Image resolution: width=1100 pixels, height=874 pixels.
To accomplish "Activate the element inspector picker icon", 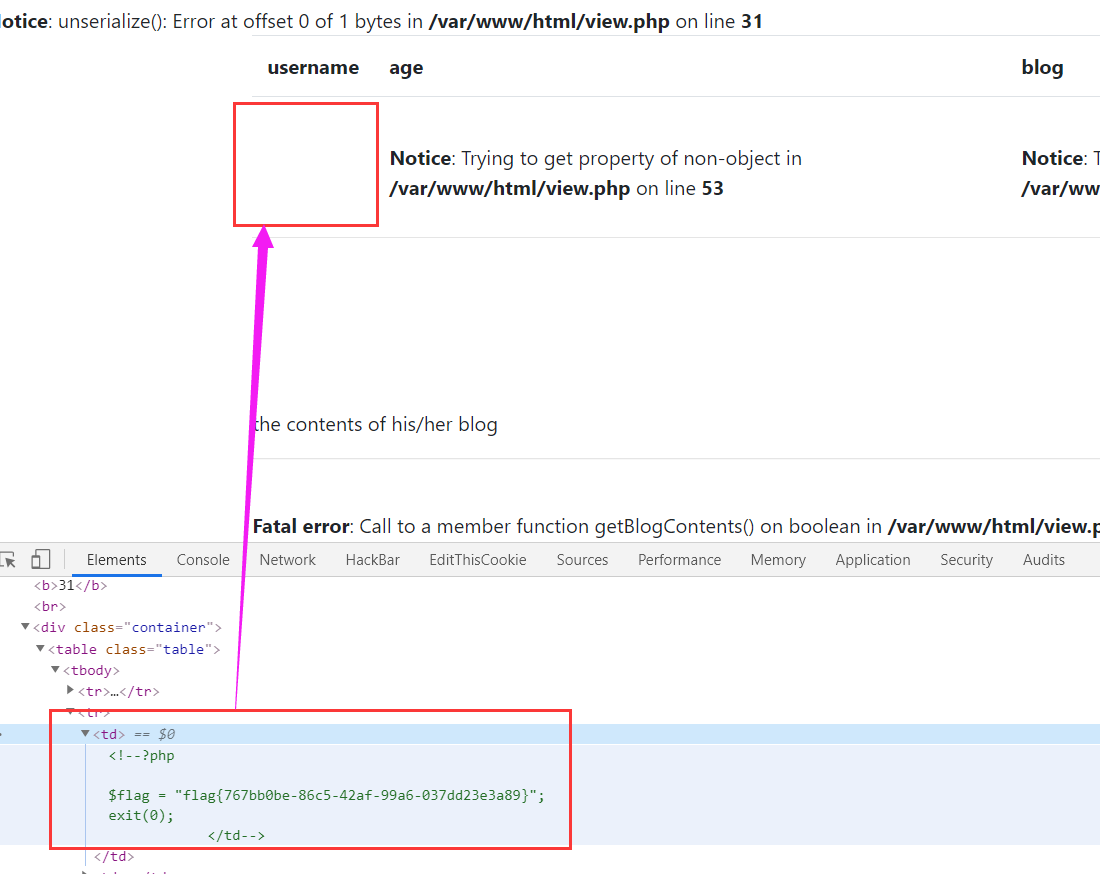I will coord(8,559).
